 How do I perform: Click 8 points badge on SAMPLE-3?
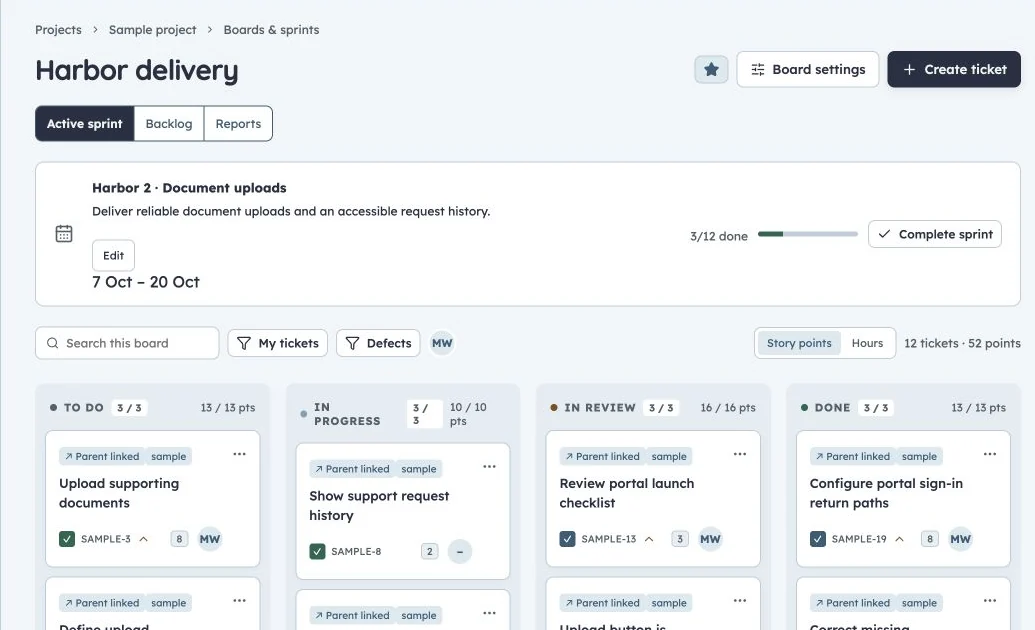179,539
